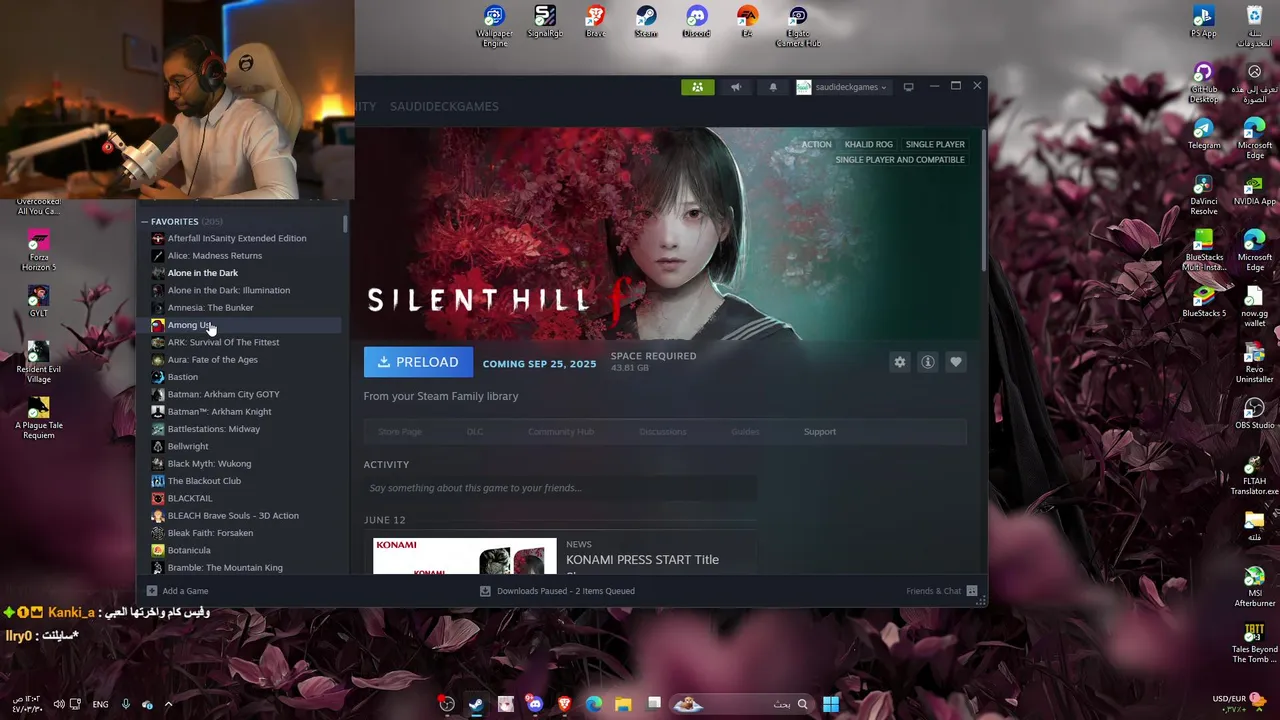Open Steam VR/display mode icon in title bar
Viewport: 1280px width, 720px height.
point(908,87)
